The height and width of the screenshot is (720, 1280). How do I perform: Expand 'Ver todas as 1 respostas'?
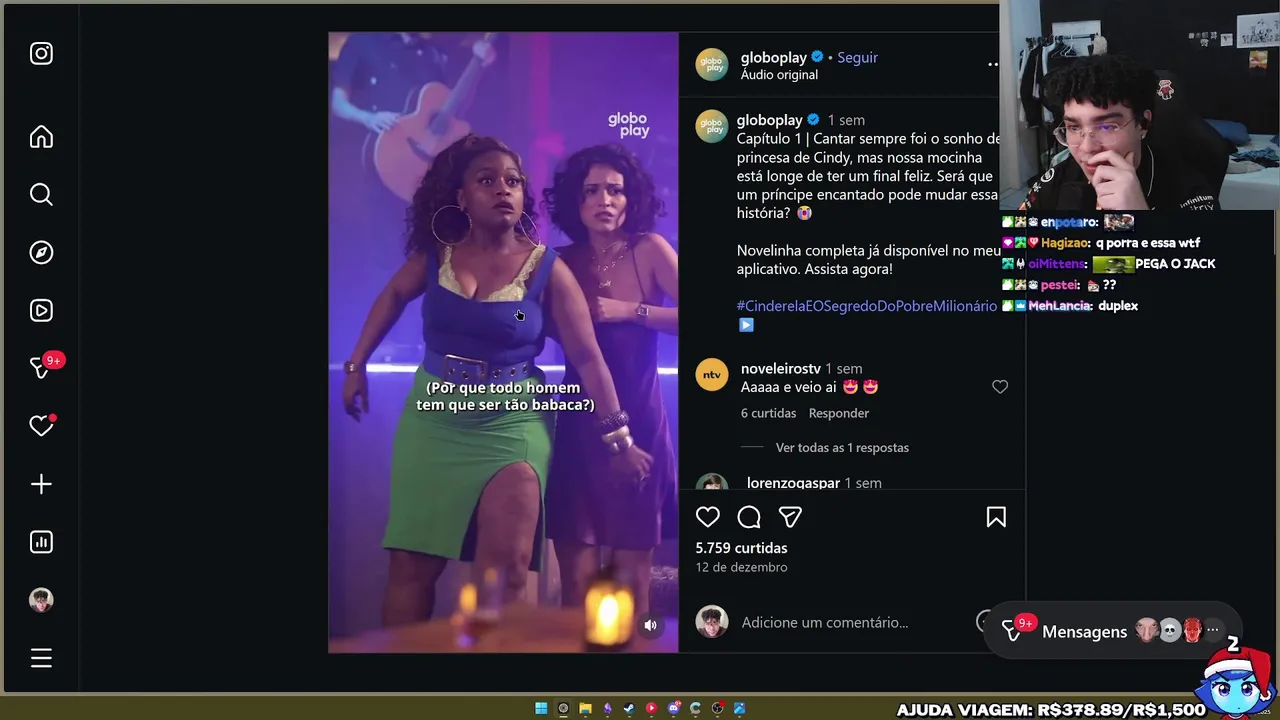coord(842,448)
